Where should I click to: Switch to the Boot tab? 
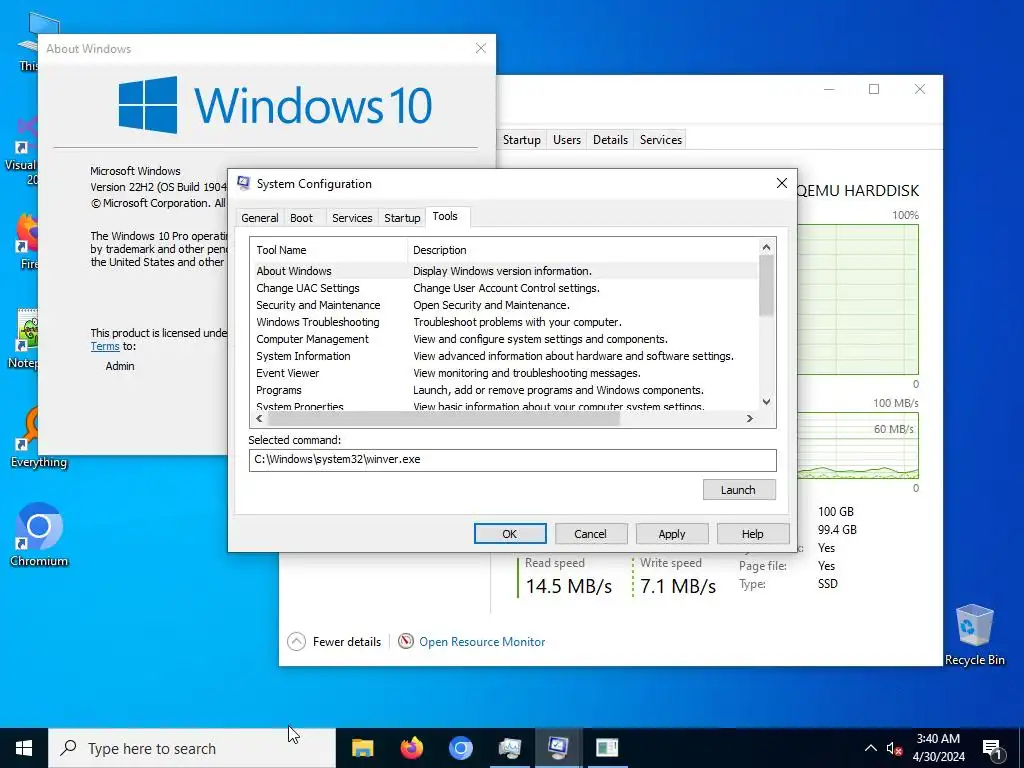click(x=301, y=218)
